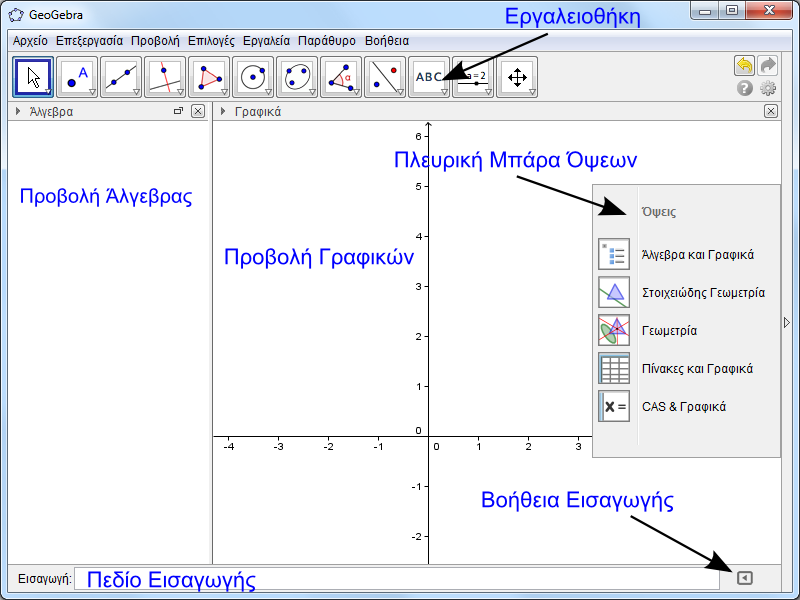This screenshot has width=800, height=600.
Task: Open the Εργαλεία menu
Action: pos(266,41)
